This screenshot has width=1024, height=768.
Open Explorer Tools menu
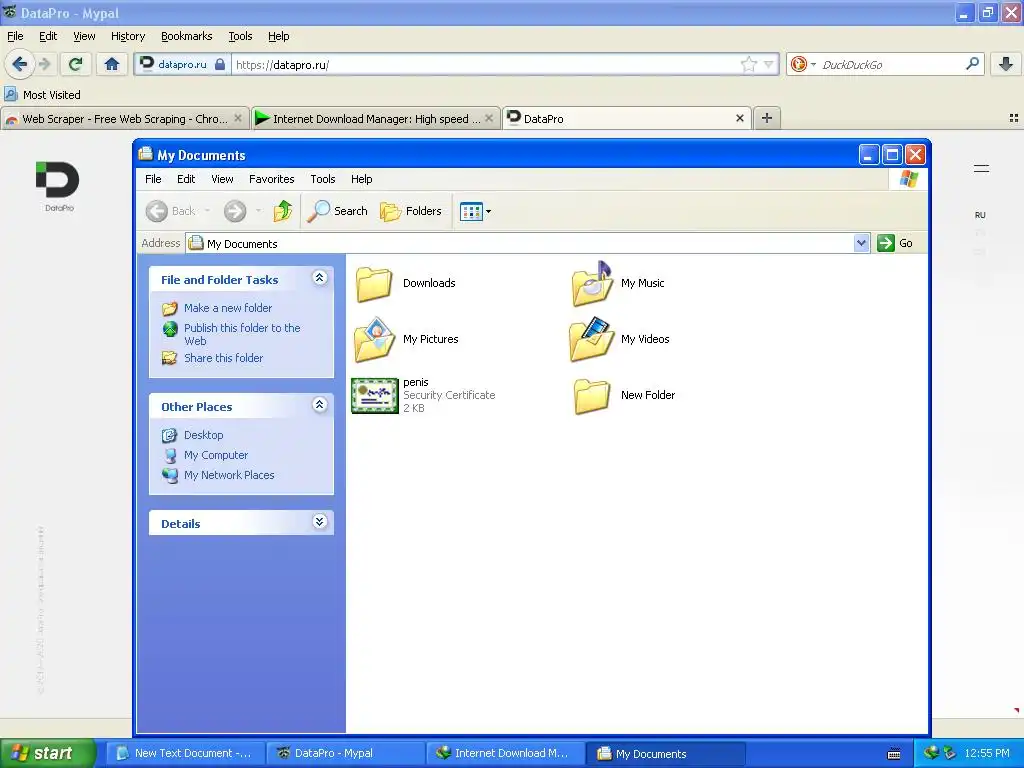[x=323, y=179]
